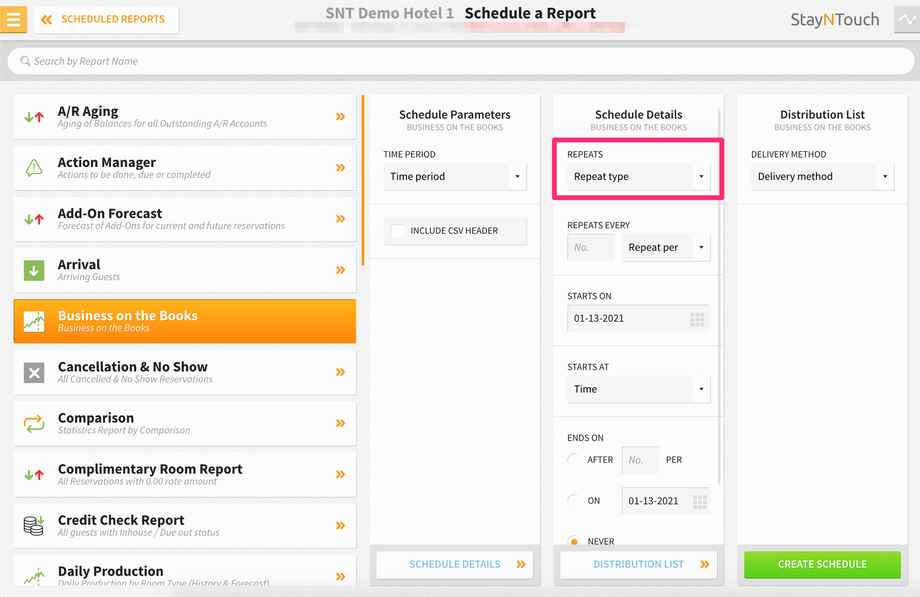
Task: Select the Action Manager report
Action: (x=185, y=168)
